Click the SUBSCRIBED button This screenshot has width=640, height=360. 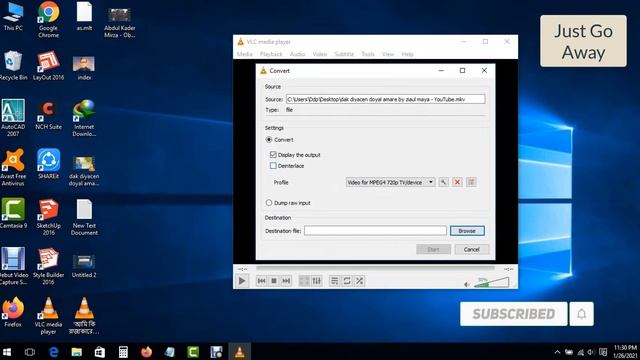tap(513, 313)
